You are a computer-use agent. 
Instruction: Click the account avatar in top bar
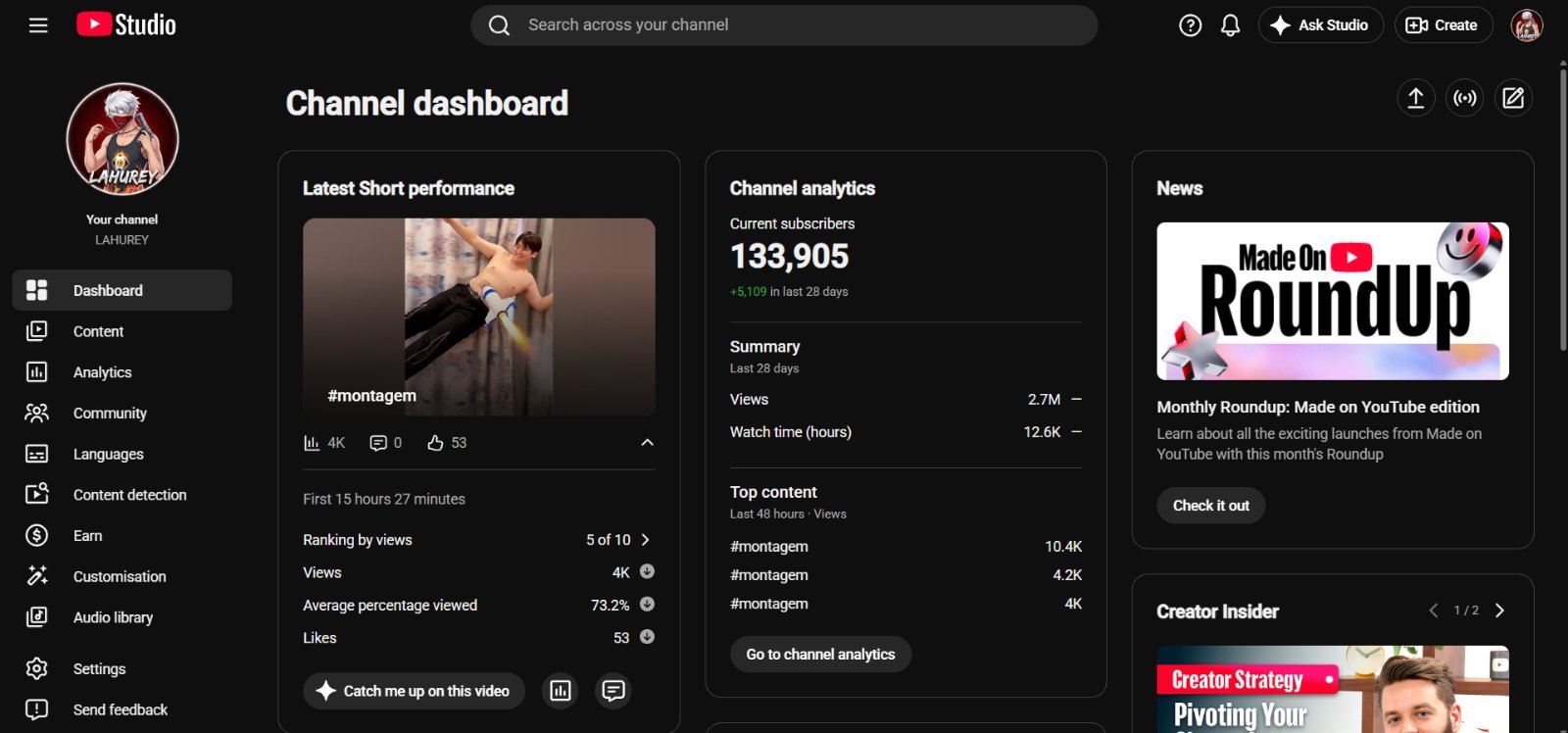point(1527,25)
